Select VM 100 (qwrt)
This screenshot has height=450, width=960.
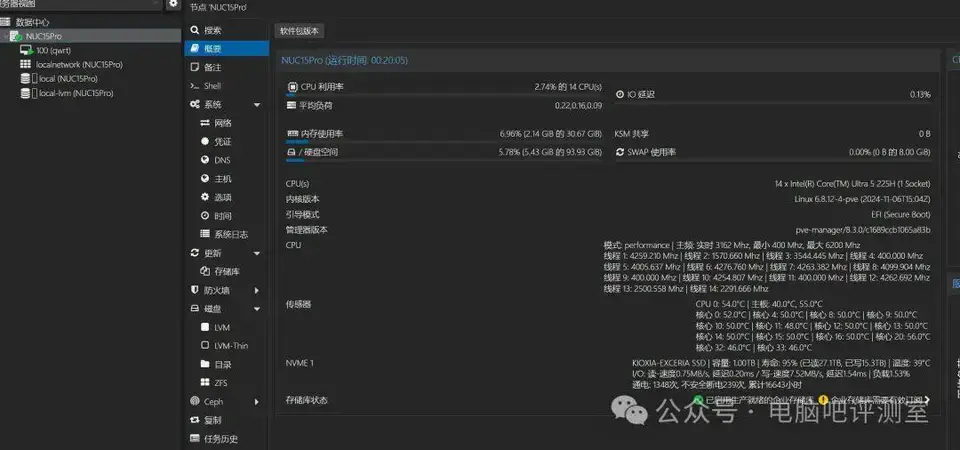pyautogui.click(x=53, y=50)
